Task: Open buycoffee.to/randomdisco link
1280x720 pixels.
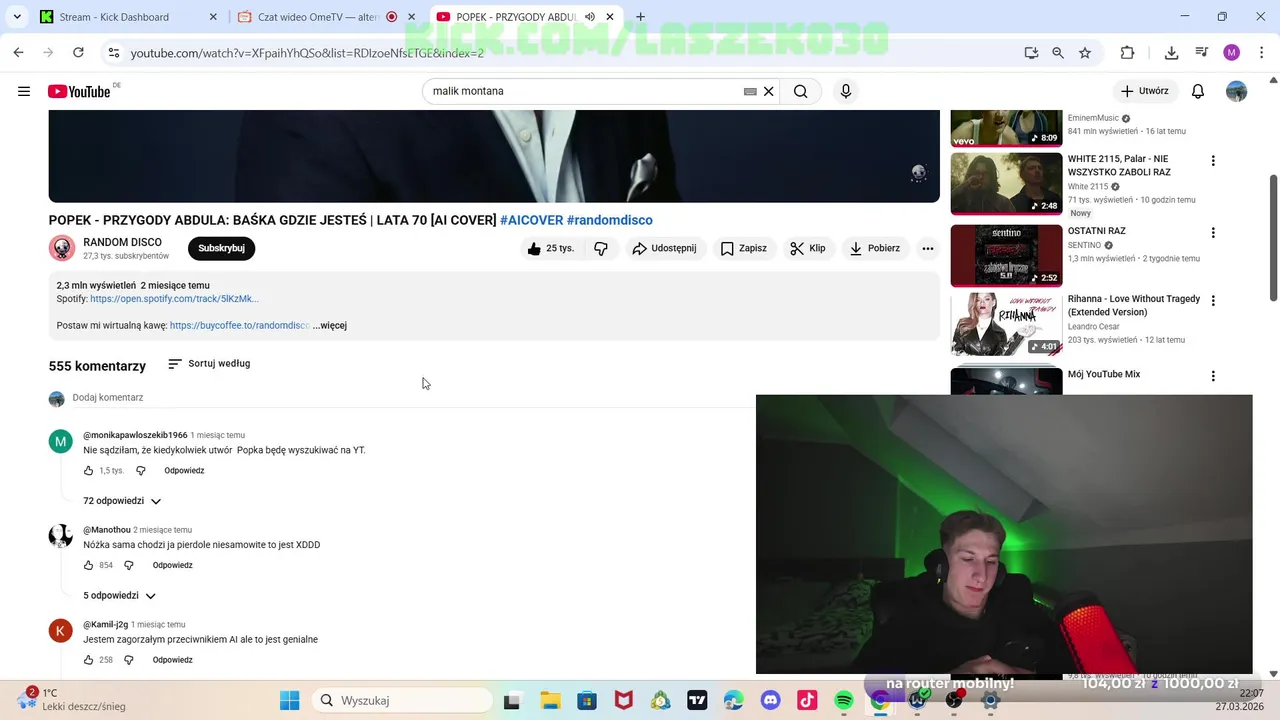Action: 239,326
